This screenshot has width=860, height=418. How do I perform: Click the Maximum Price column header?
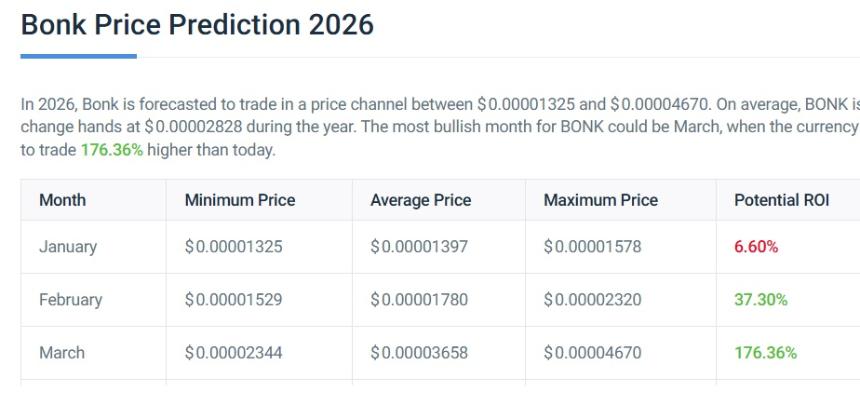click(601, 200)
